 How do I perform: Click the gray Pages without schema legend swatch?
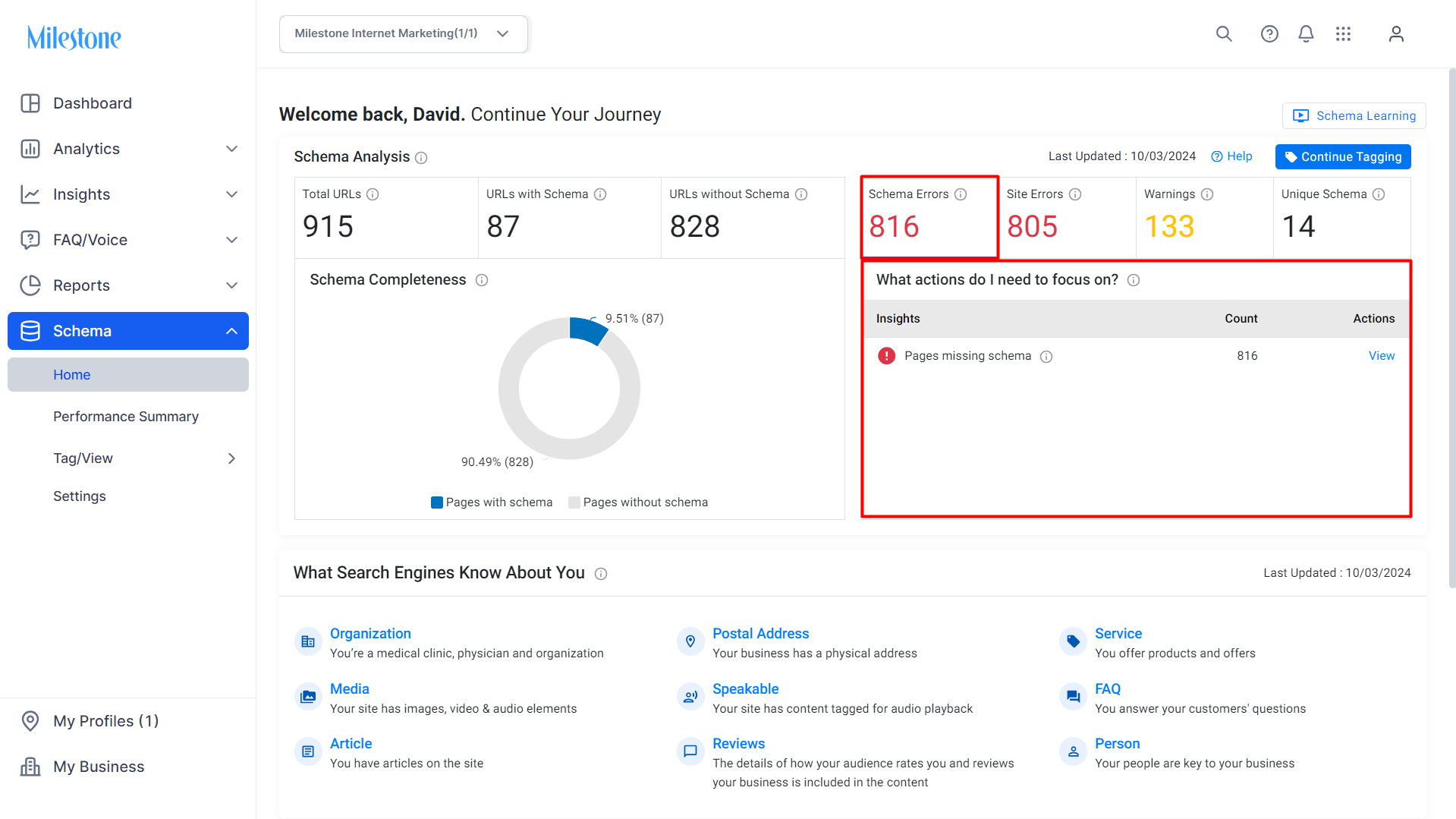[x=574, y=502]
